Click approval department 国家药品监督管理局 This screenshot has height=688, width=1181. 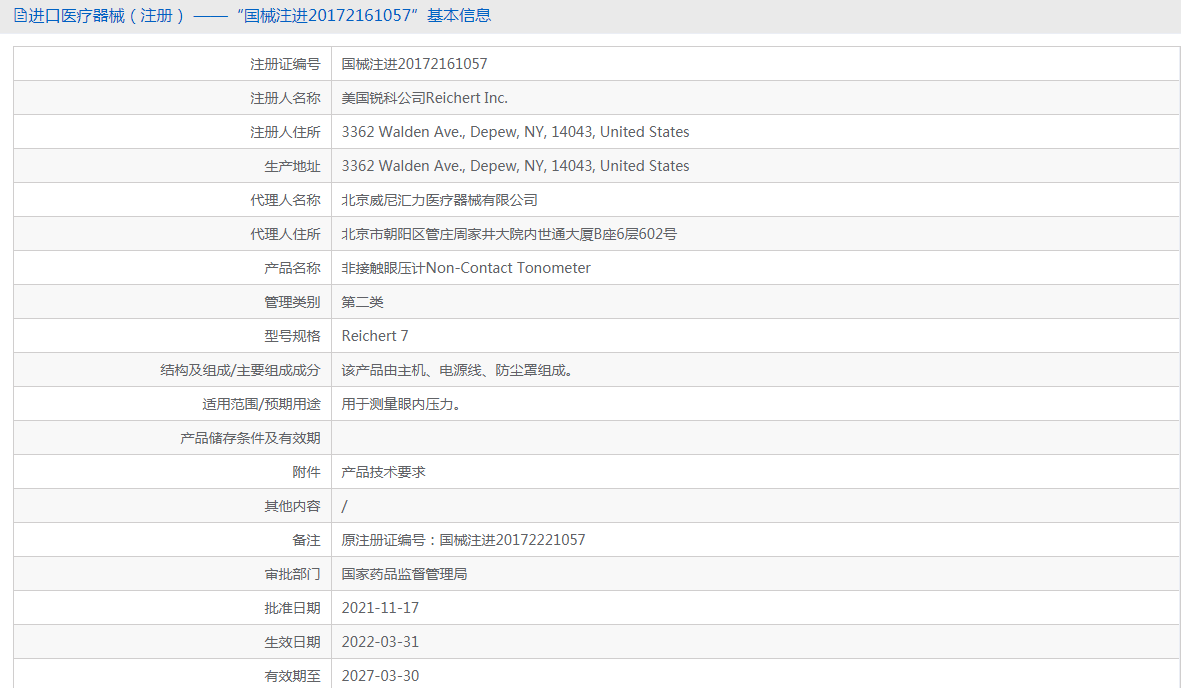click(x=404, y=574)
